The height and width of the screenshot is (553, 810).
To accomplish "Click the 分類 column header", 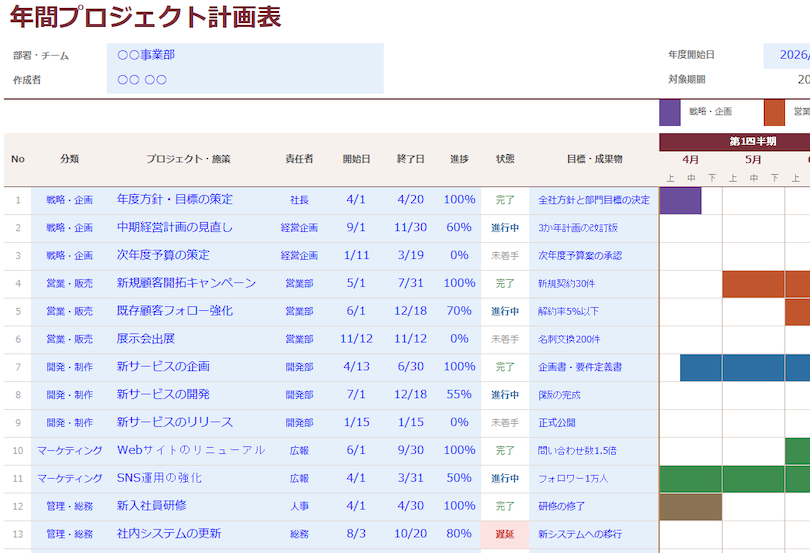I will tap(69, 159).
